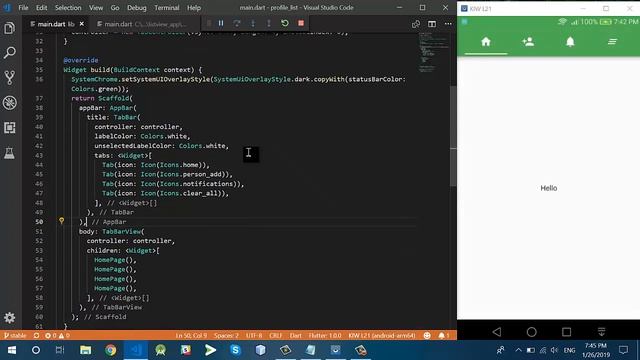Open the File menu
Image resolution: width=640 pixels, height=360 pixels.
click(x=23, y=8)
